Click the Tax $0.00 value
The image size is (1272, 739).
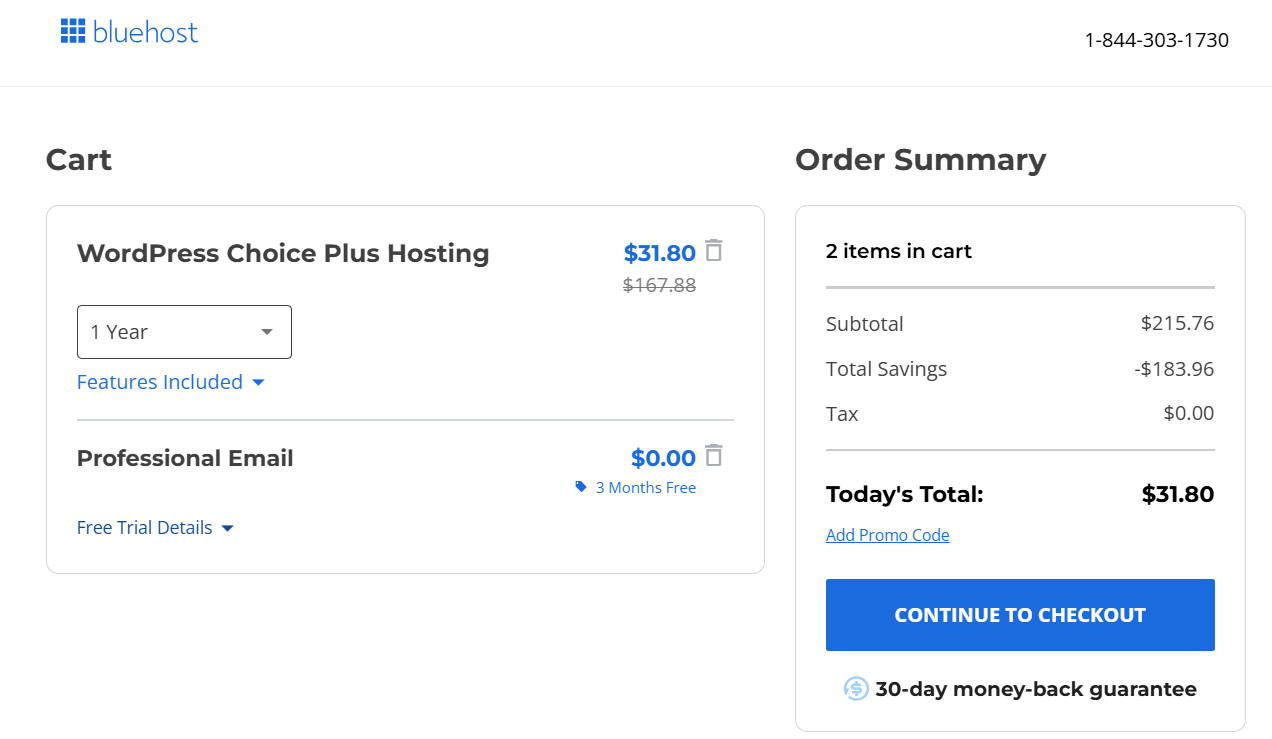[1189, 414]
